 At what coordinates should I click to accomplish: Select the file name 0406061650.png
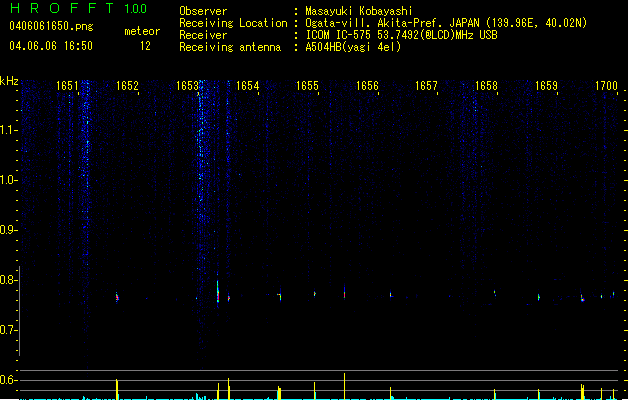tap(51, 26)
